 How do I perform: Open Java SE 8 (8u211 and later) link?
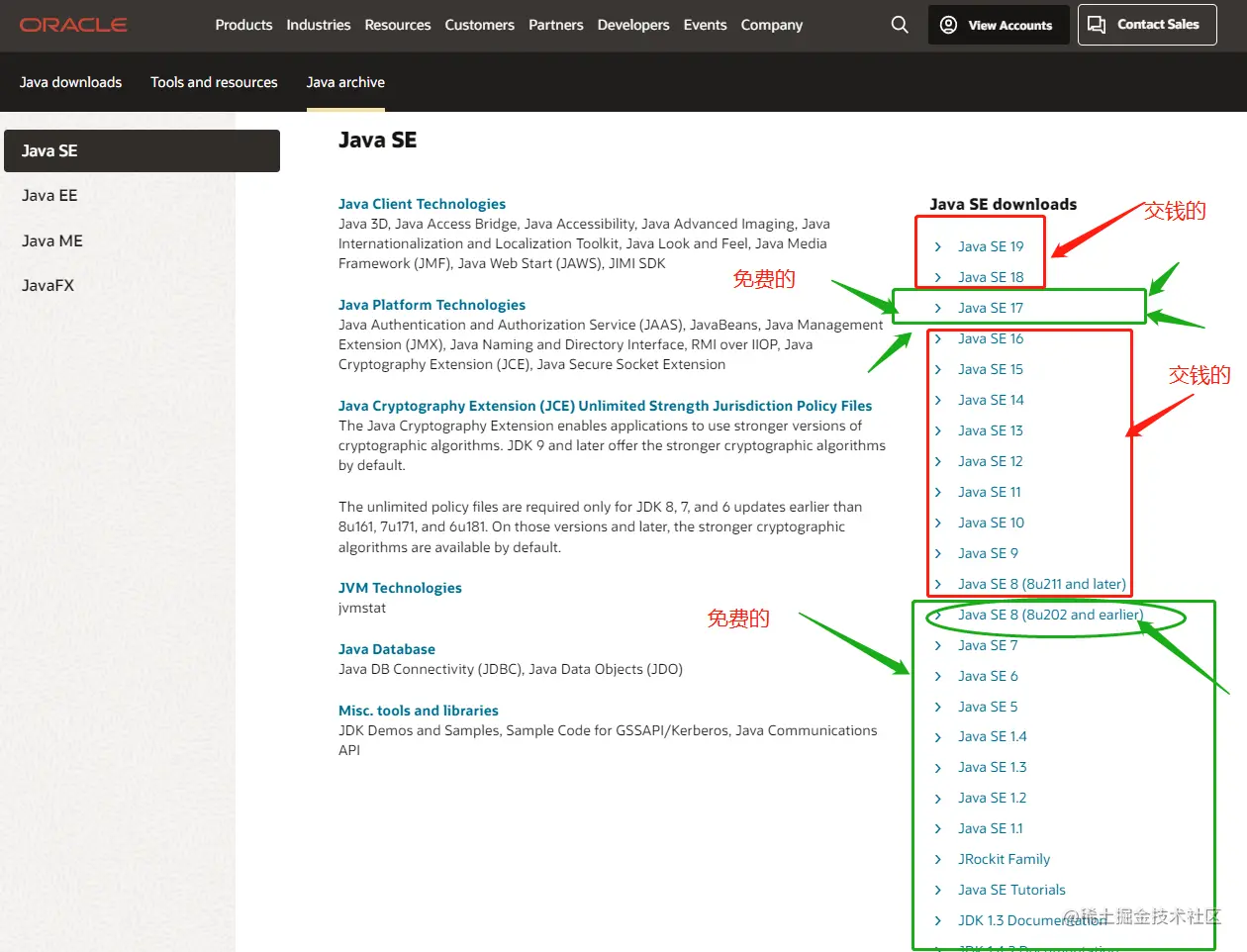[x=1042, y=585]
